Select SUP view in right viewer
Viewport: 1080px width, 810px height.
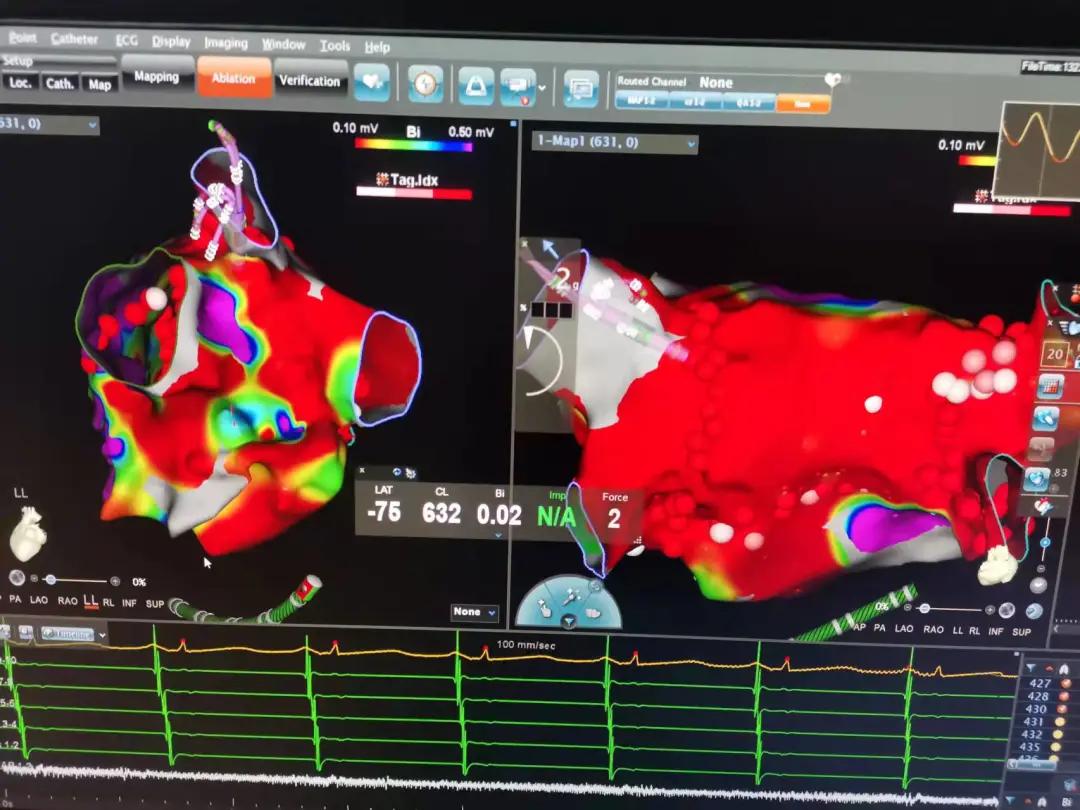pyautogui.click(x=1021, y=632)
